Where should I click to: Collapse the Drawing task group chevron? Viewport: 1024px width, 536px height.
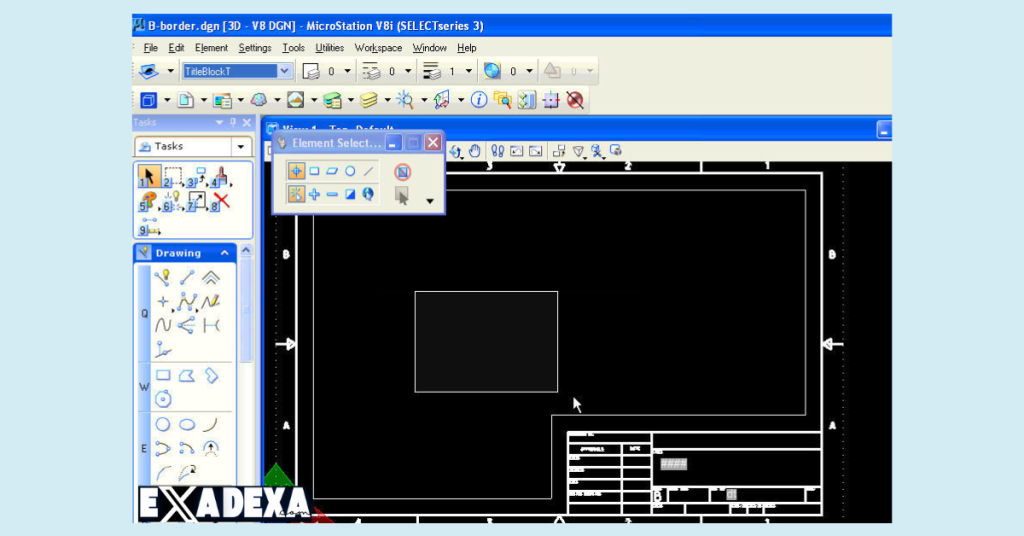tap(225, 253)
